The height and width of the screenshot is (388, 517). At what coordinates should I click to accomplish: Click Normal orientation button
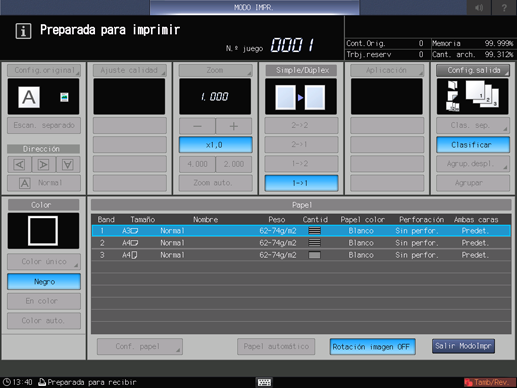[44, 183]
